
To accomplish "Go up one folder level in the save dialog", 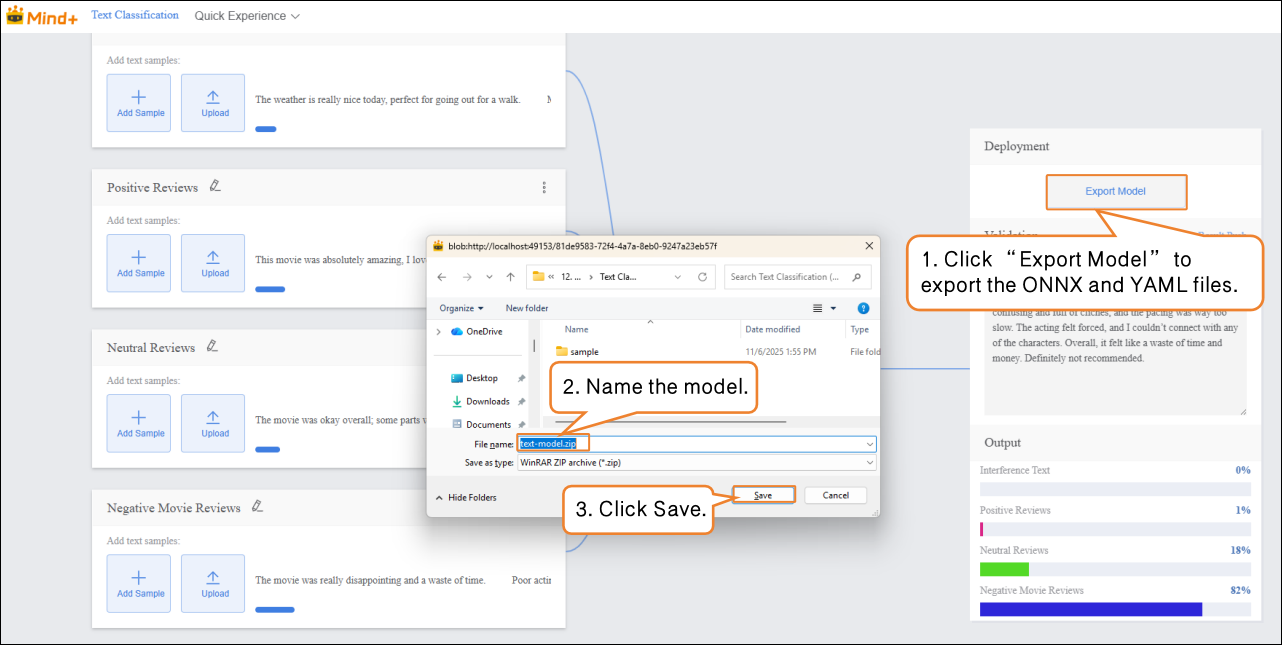I will pyautogui.click(x=511, y=277).
